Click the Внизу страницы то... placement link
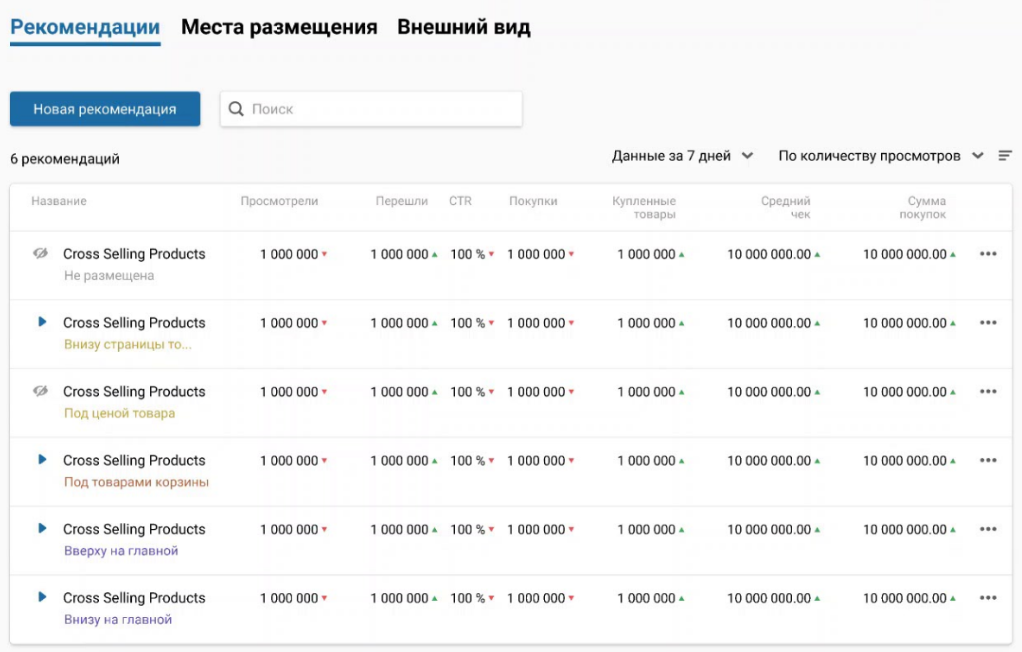Image resolution: width=1022 pixels, height=652 pixels. tap(128, 344)
